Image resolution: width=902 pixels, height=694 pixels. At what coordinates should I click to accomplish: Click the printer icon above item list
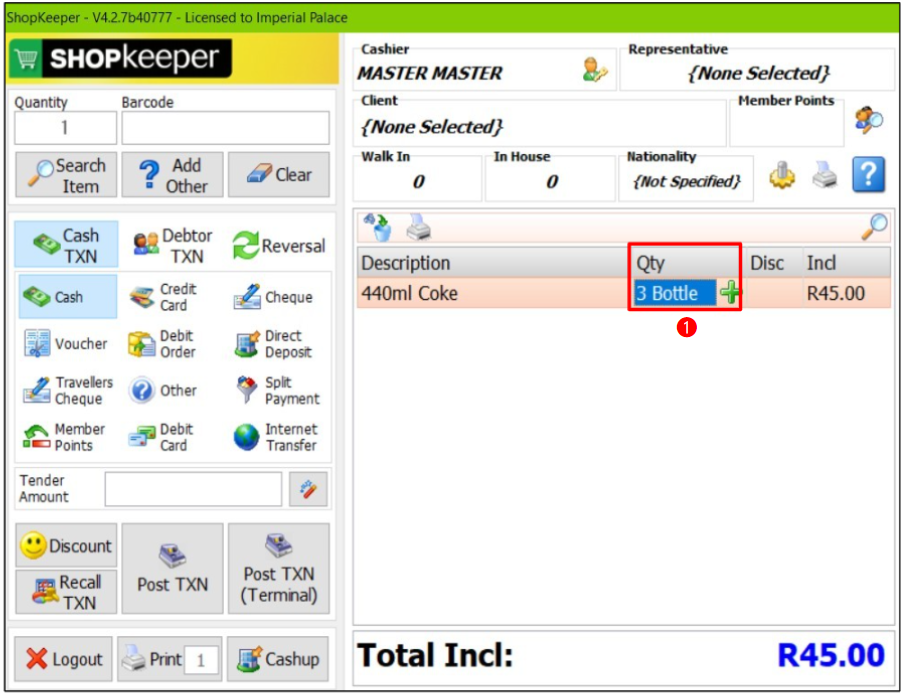pos(419,227)
